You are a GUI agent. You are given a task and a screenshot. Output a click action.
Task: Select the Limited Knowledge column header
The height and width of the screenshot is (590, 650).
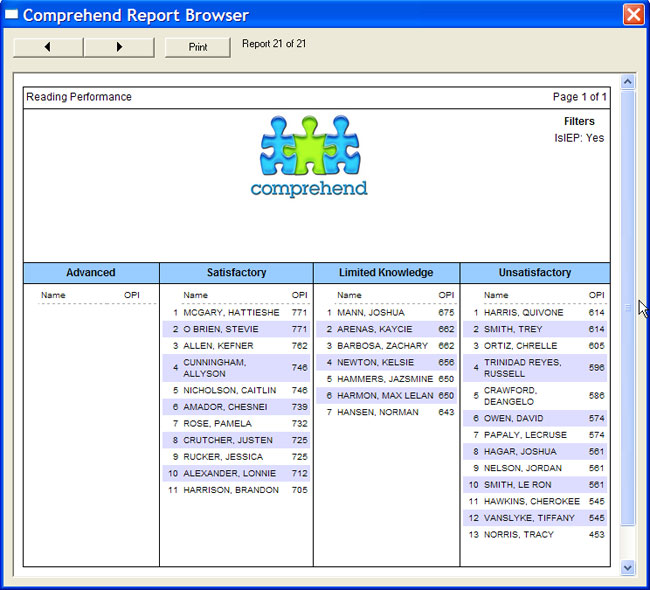pos(386,272)
